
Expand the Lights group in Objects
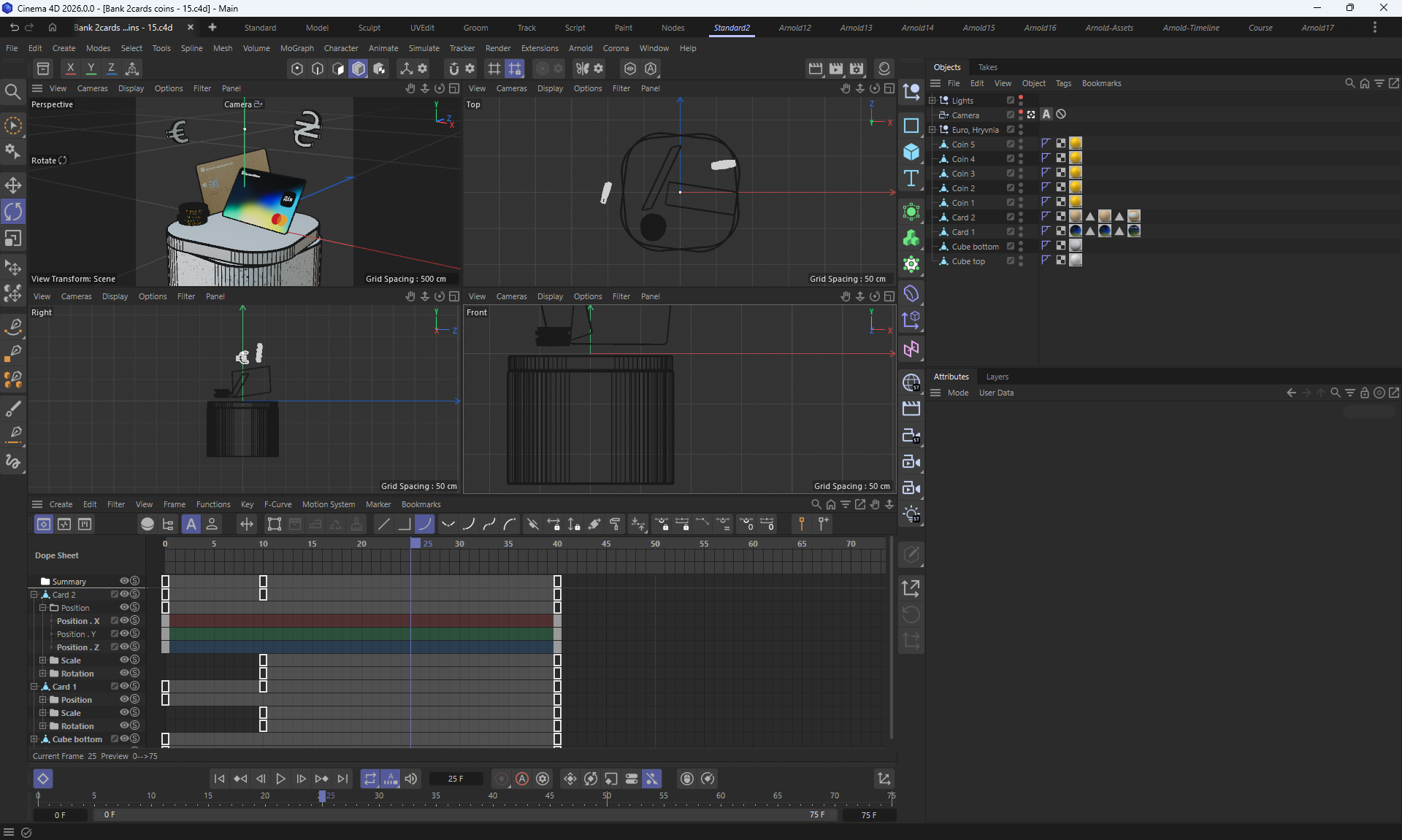[x=932, y=100]
